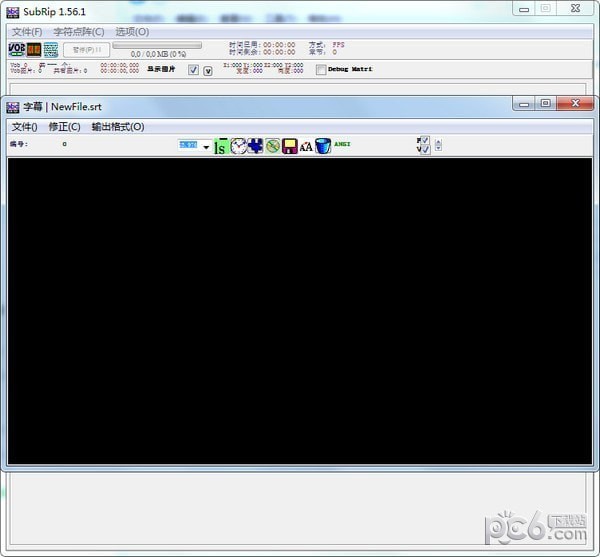The height and width of the screenshot is (557, 600).
Task: Maximize the NewFile.srt subtitle window
Action: [546, 103]
